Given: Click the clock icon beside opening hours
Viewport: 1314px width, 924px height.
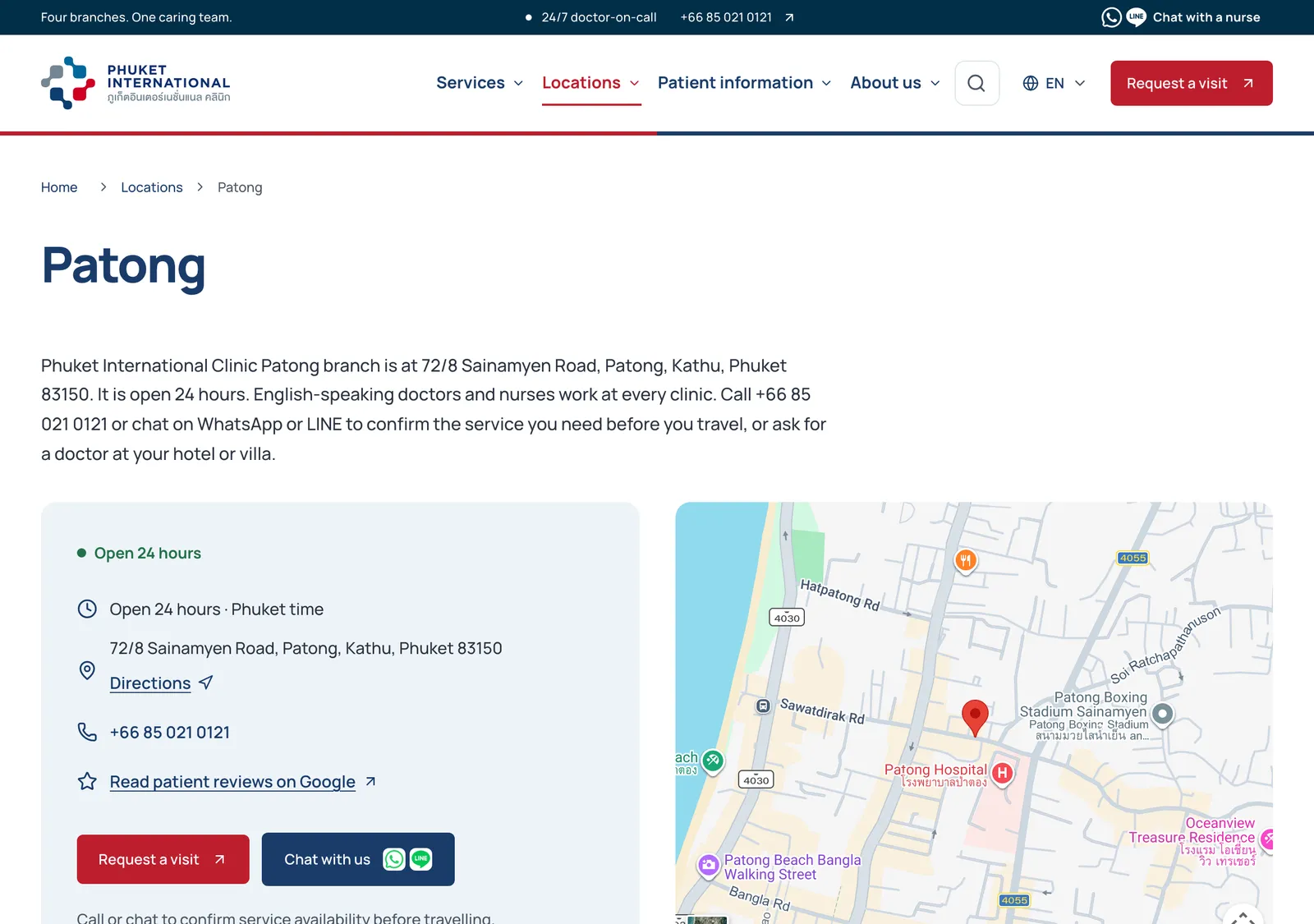Looking at the screenshot, I should pyautogui.click(x=87, y=609).
